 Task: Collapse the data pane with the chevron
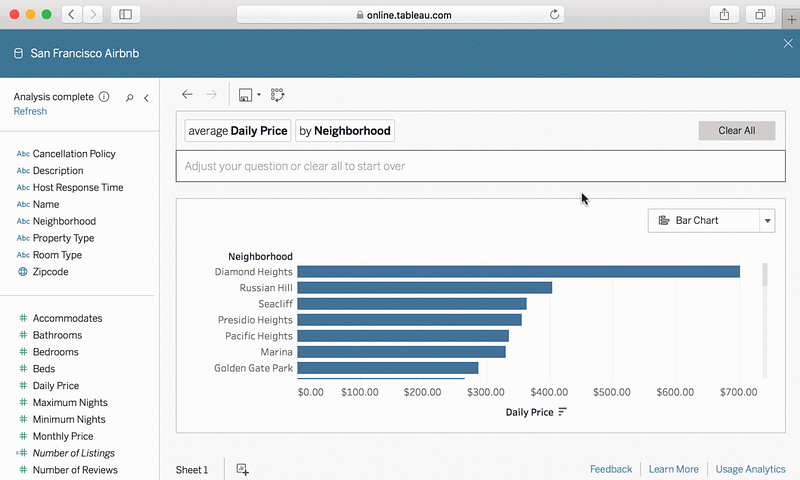click(x=146, y=98)
